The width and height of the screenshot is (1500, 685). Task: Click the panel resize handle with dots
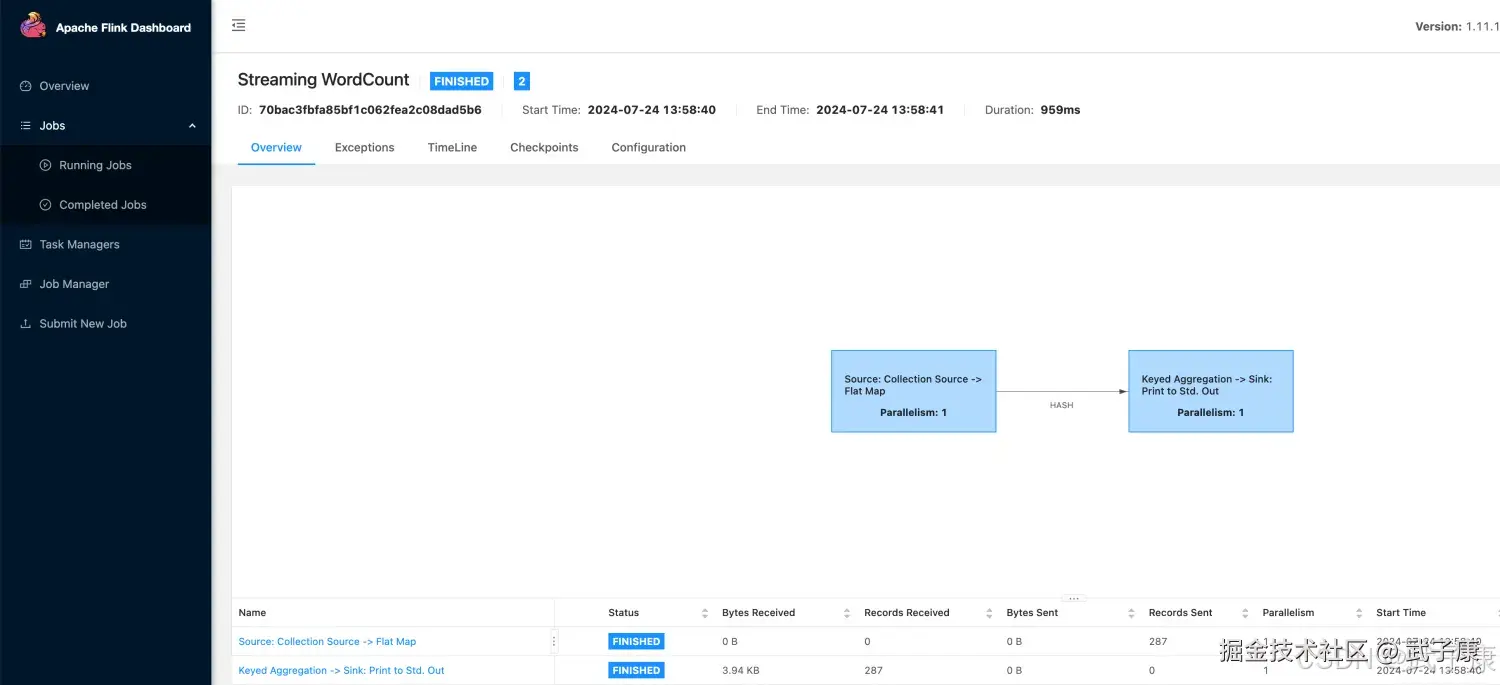tap(1074, 598)
